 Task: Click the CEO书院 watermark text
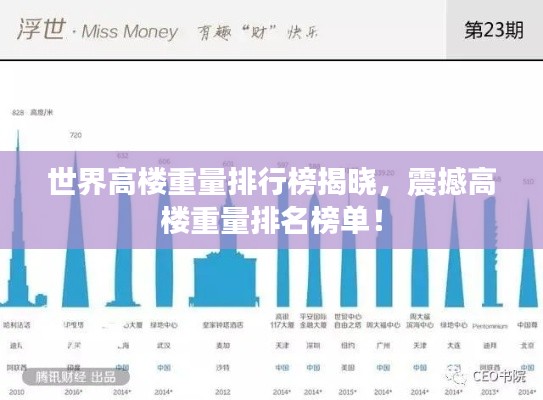[499, 376]
